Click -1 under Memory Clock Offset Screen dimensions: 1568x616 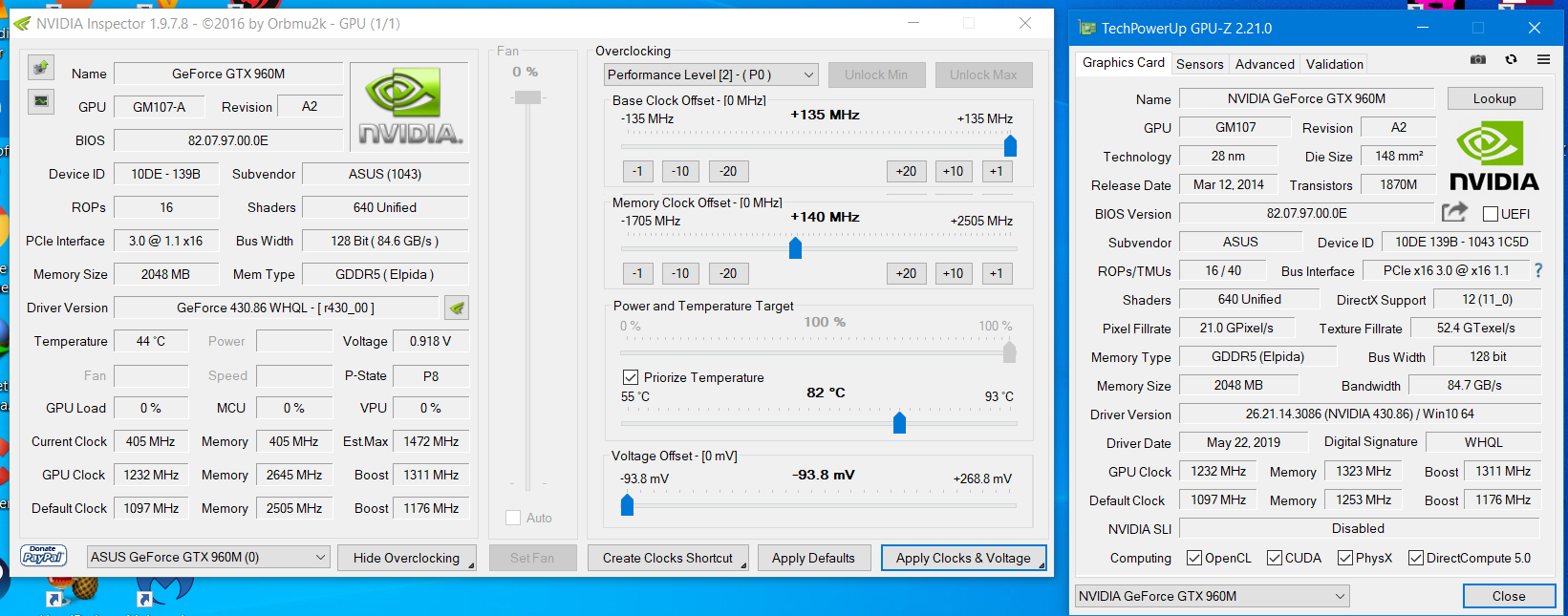tap(637, 273)
